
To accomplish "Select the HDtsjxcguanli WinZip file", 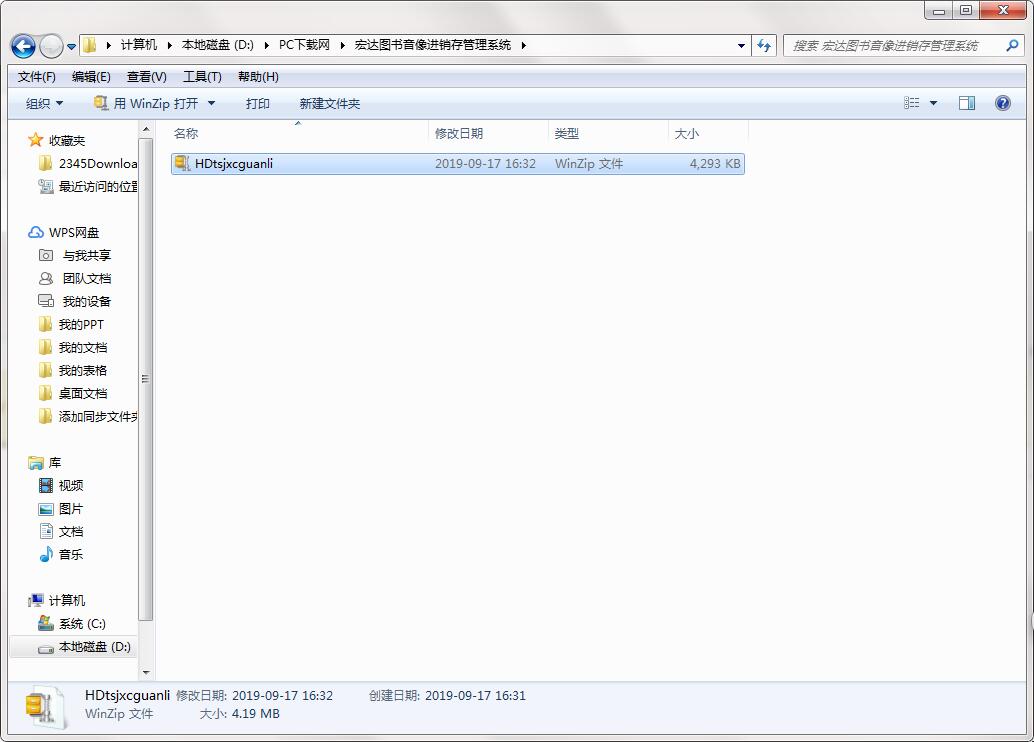I will 234,164.
